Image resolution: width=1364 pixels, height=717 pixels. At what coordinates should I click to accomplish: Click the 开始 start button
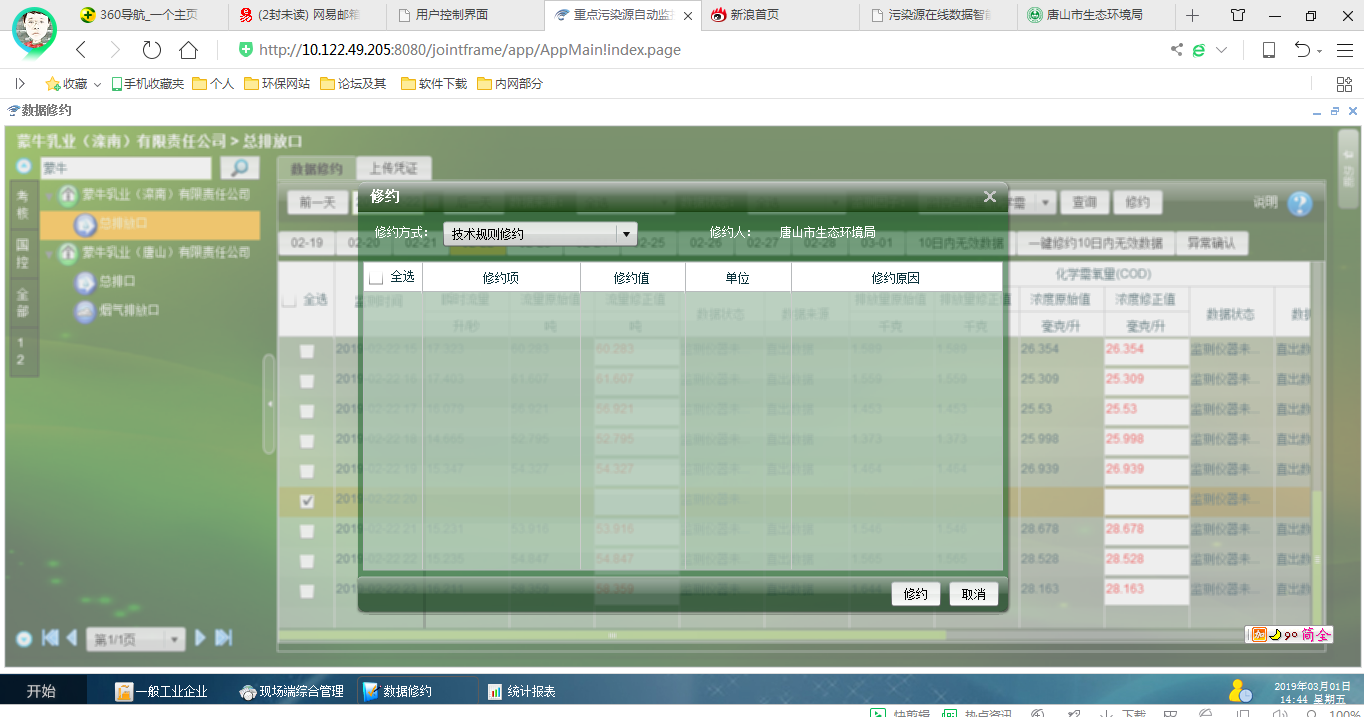(41, 691)
